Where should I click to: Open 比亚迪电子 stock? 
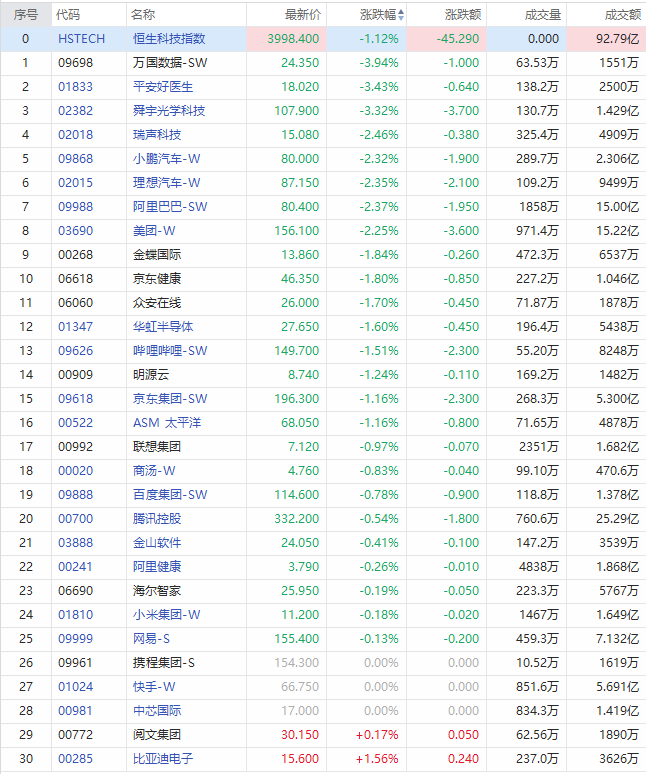(x=163, y=759)
